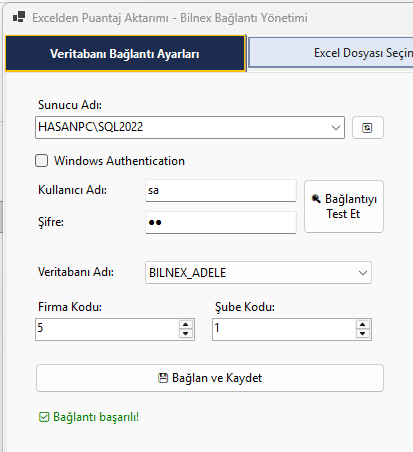Click the HASANPC\SQL2022 server text
The image size is (413, 452).
tap(91, 127)
